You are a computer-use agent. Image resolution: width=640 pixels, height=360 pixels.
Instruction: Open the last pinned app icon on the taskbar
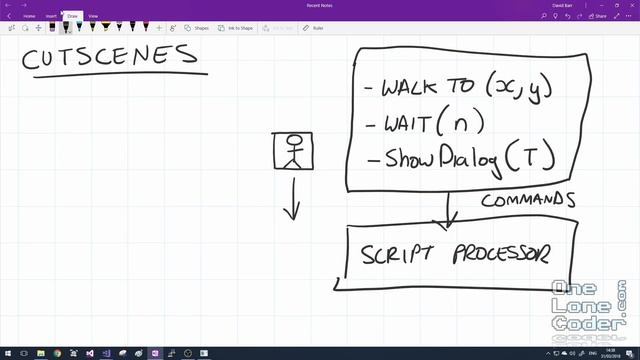click(204, 353)
